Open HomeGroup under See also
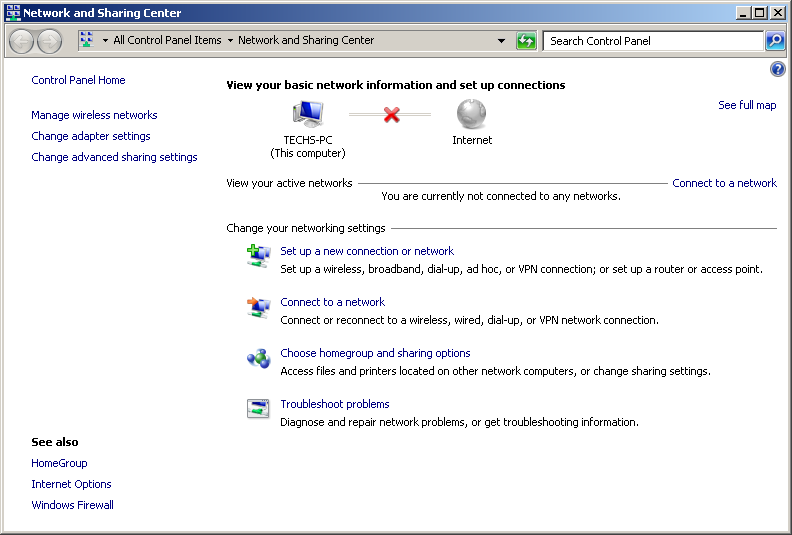Image resolution: width=792 pixels, height=535 pixels. click(x=59, y=463)
